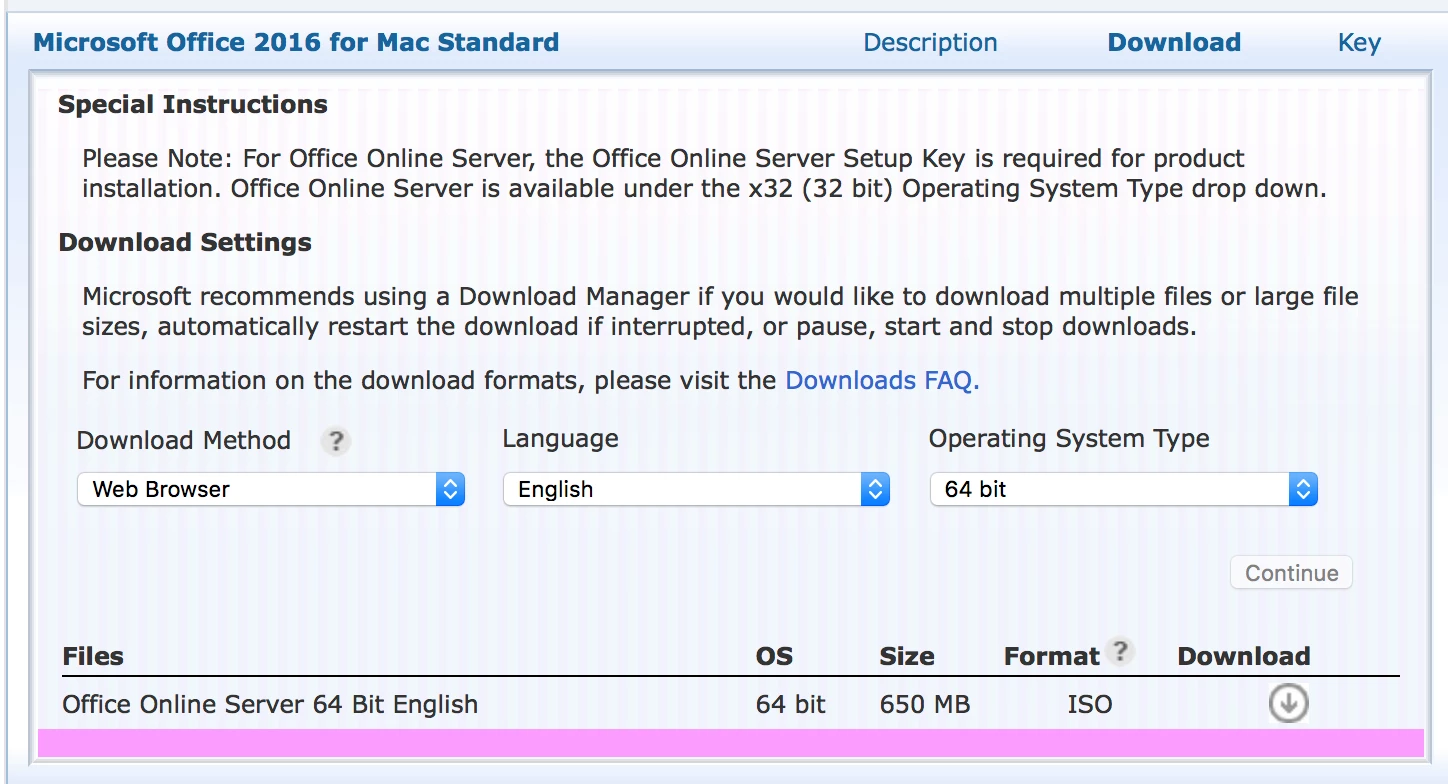This screenshot has width=1448, height=784.
Task: Expand the Operating System Type dropdown
Action: [1124, 489]
